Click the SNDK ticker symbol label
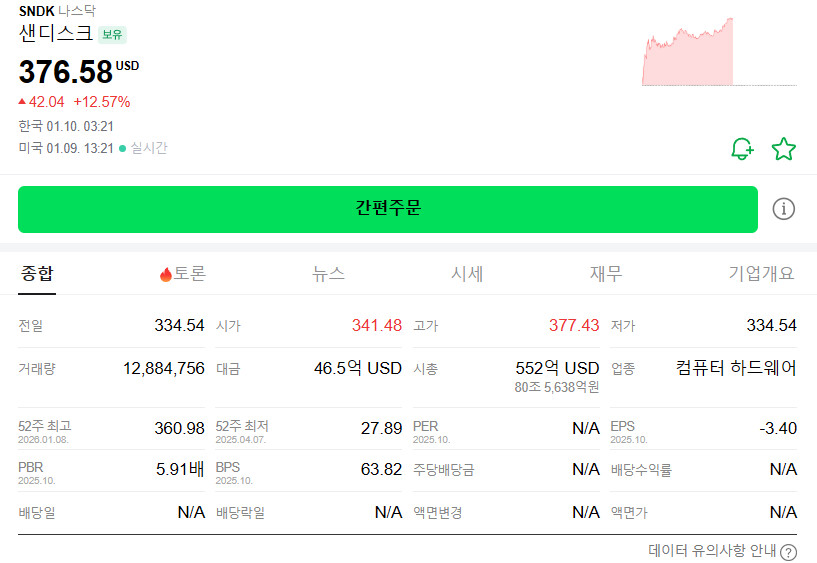The height and width of the screenshot is (563, 817). 36,11
